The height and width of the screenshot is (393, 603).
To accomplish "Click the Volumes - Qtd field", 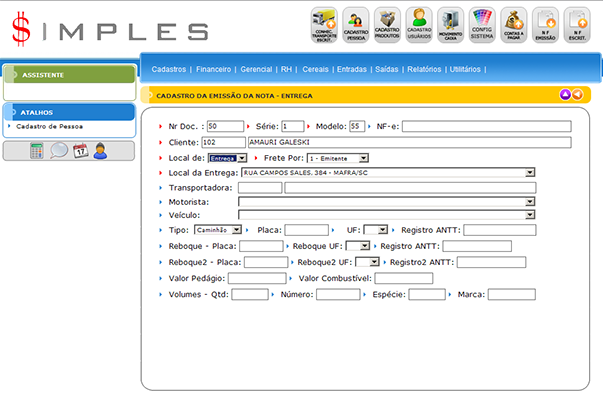I will tap(250, 295).
